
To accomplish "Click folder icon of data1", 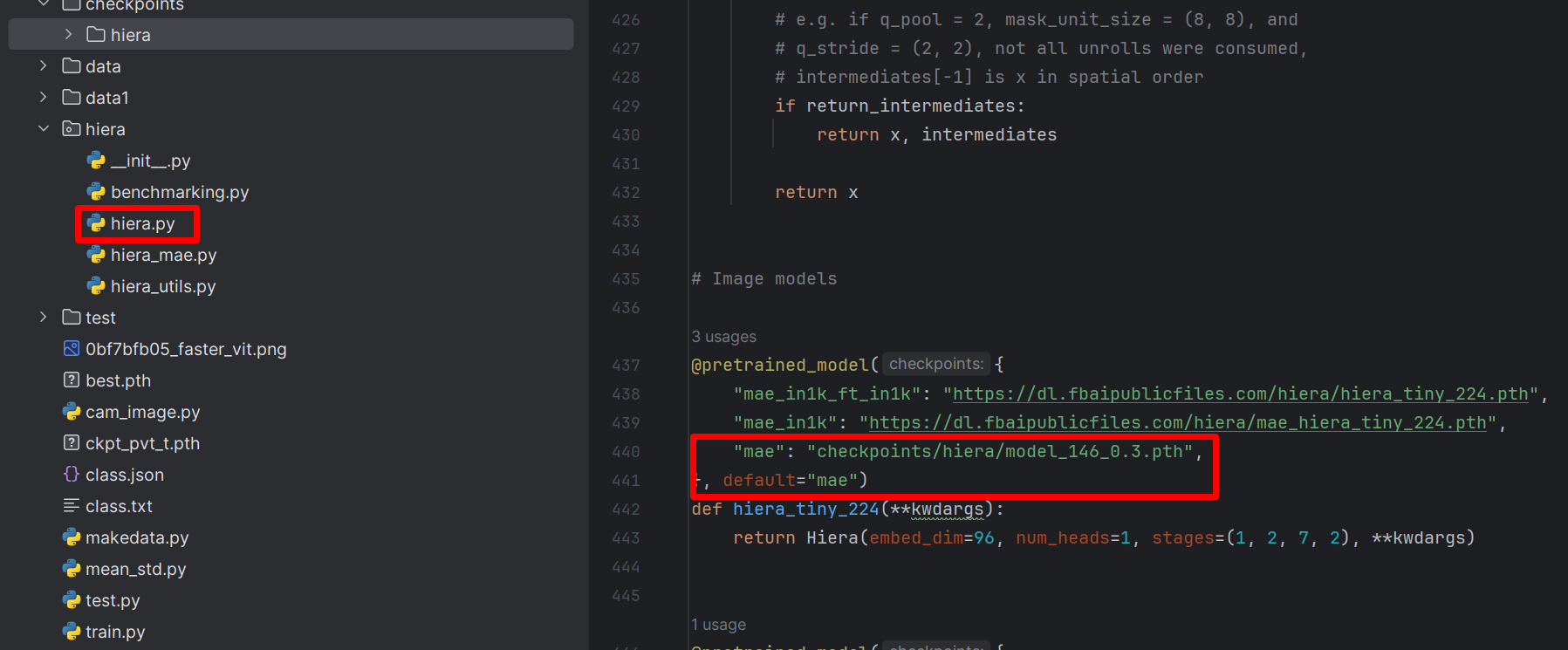I will click(x=72, y=98).
